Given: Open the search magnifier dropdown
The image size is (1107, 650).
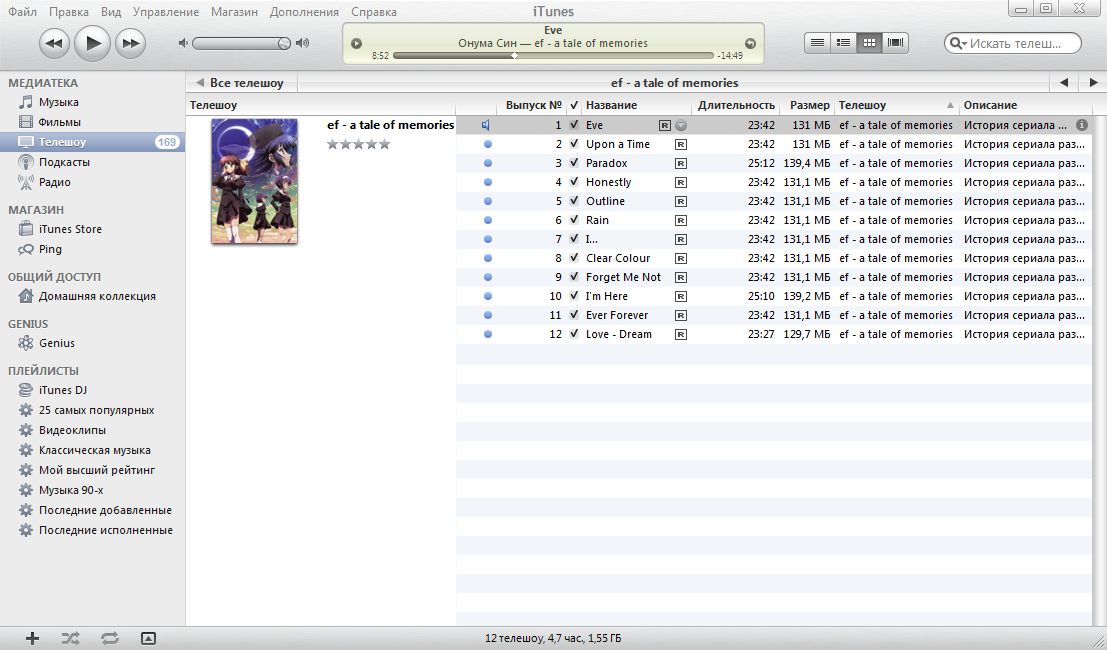Looking at the screenshot, I should tap(958, 43).
